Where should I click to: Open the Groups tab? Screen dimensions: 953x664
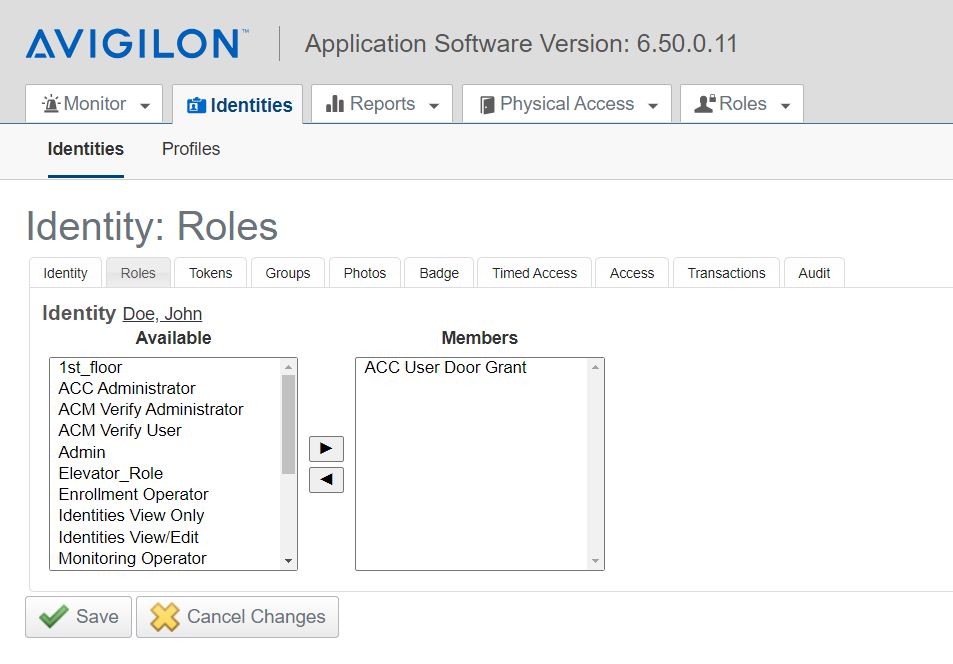coord(287,273)
